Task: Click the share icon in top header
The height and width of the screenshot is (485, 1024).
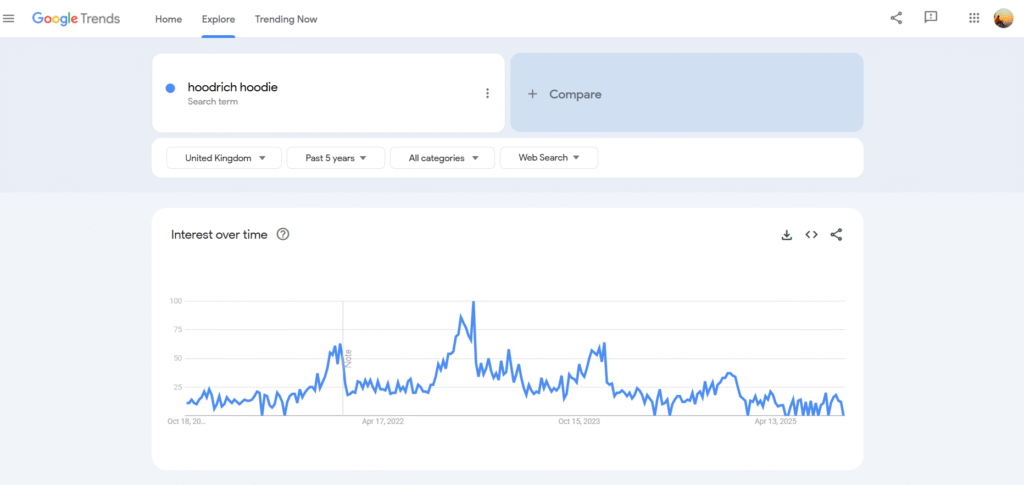Action: [896, 18]
